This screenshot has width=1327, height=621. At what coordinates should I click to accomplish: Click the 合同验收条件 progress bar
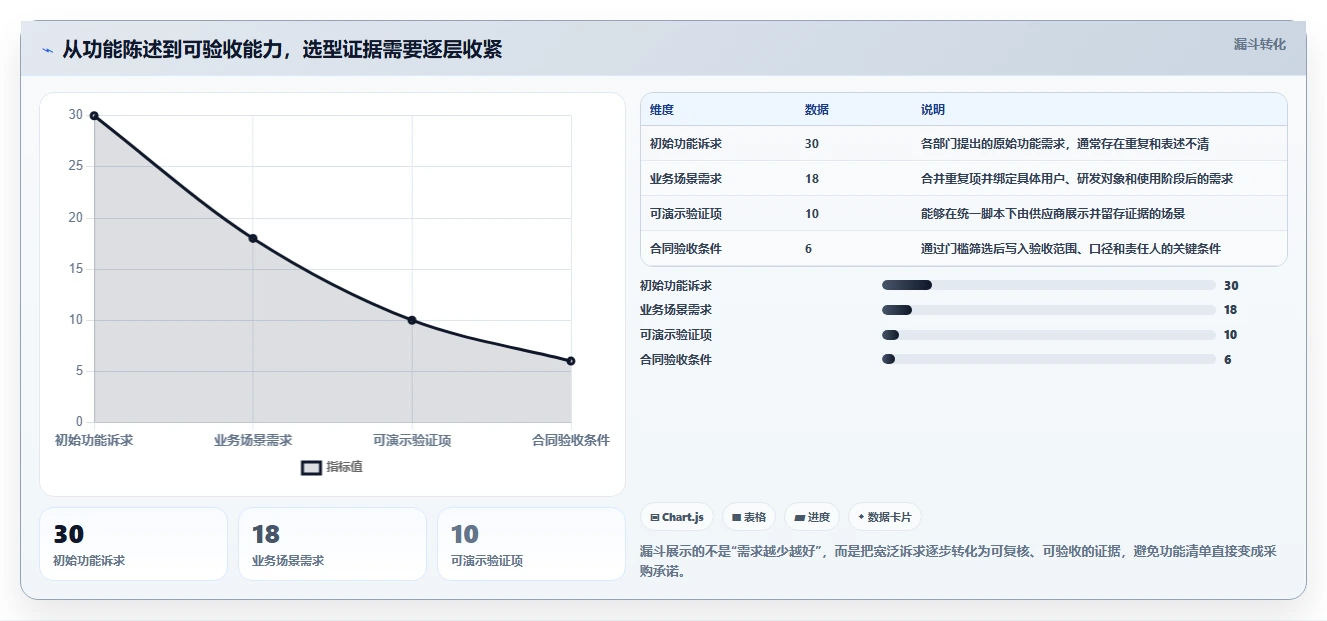pyautogui.click(x=1048, y=359)
